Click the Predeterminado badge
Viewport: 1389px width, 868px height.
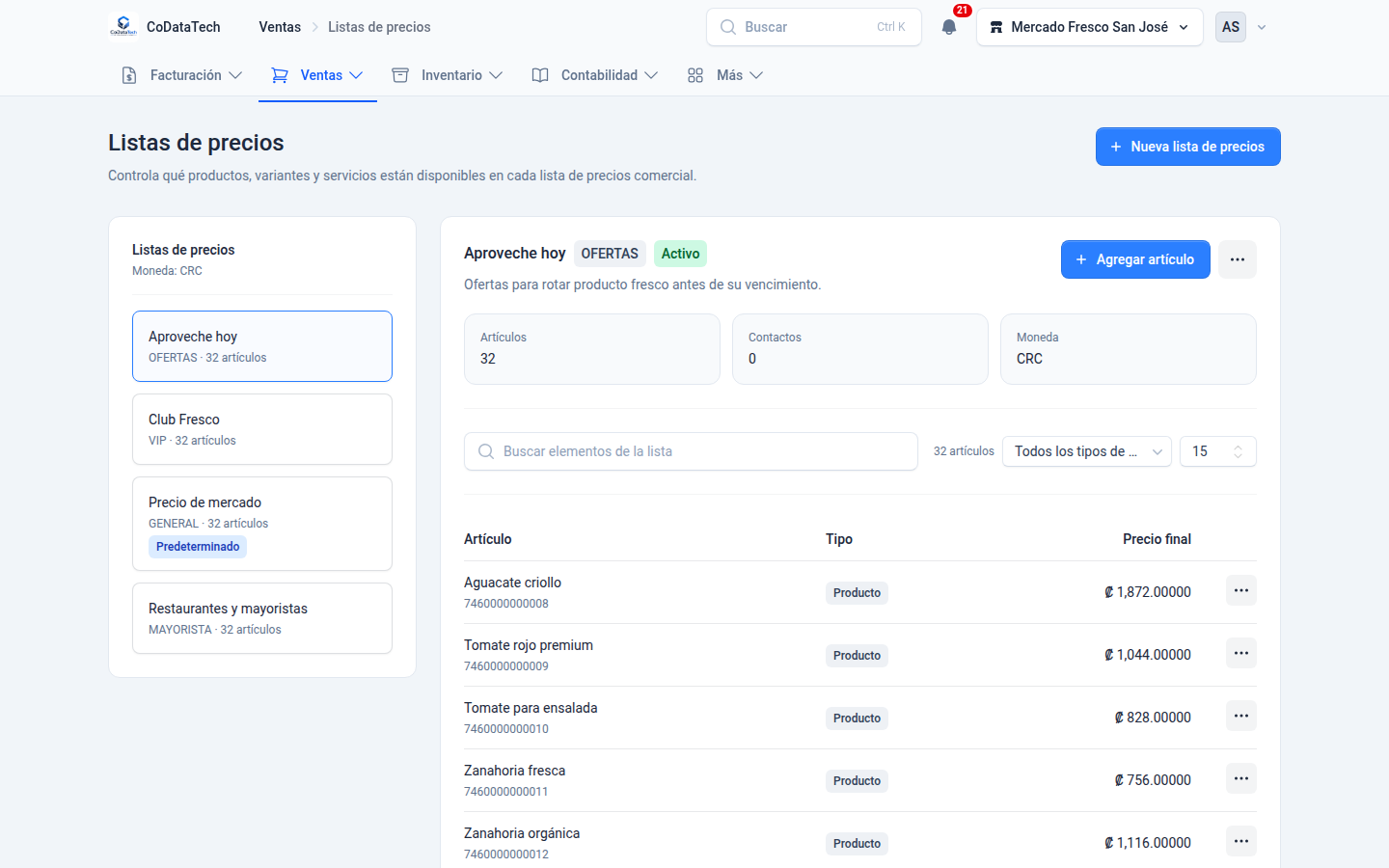coord(198,547)
